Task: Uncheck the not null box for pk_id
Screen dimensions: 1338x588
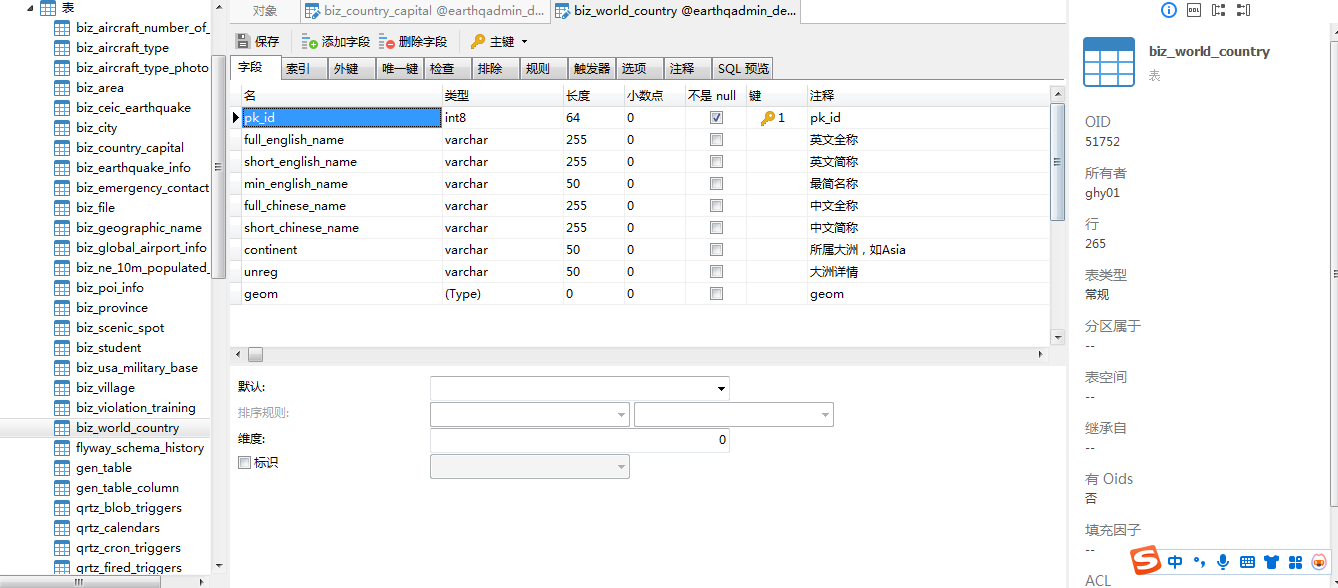Action: 716,118
